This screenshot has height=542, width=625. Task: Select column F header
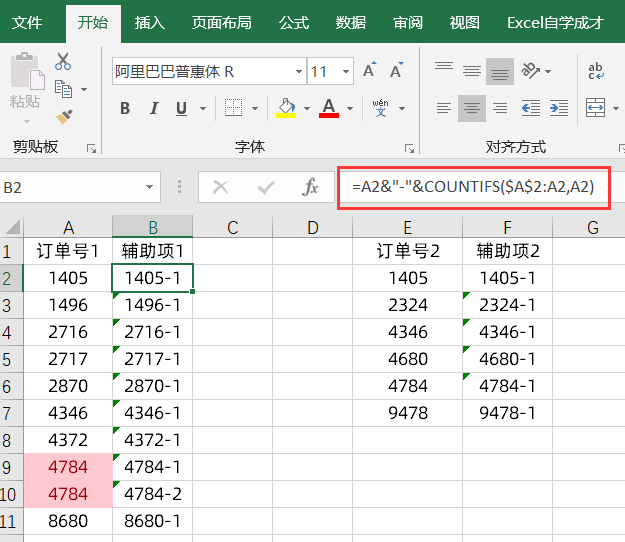[x=507, y=228]
